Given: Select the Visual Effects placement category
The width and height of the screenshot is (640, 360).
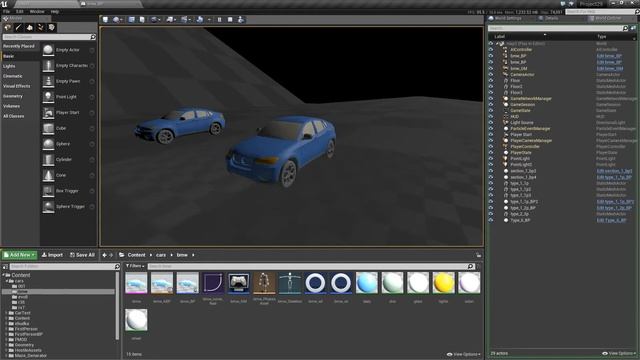Looking at the screenshot, I should point(16,86).
